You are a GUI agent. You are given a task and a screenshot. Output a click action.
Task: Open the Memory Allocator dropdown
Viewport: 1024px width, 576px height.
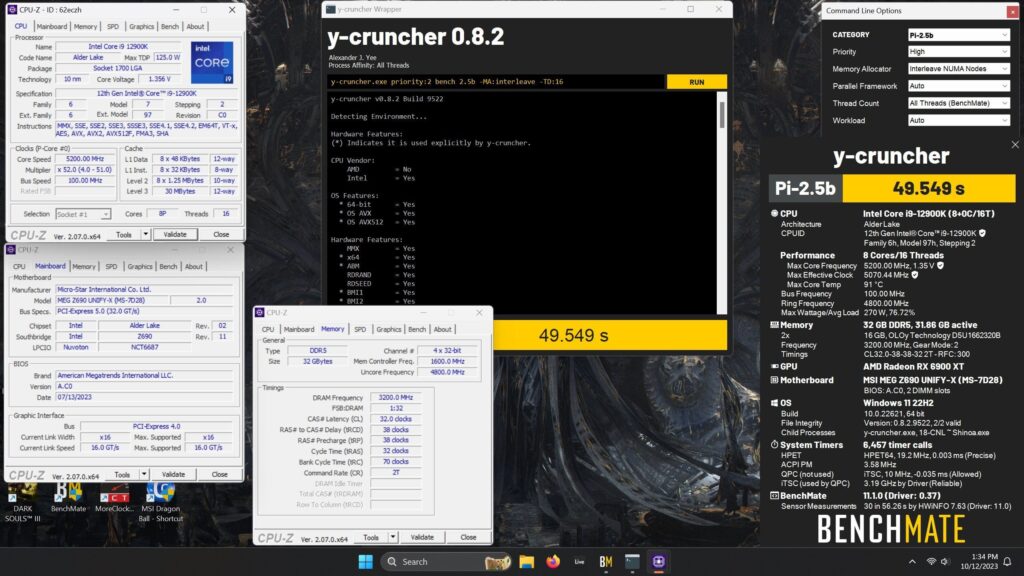pyautogui.click(x=958, y=69)
